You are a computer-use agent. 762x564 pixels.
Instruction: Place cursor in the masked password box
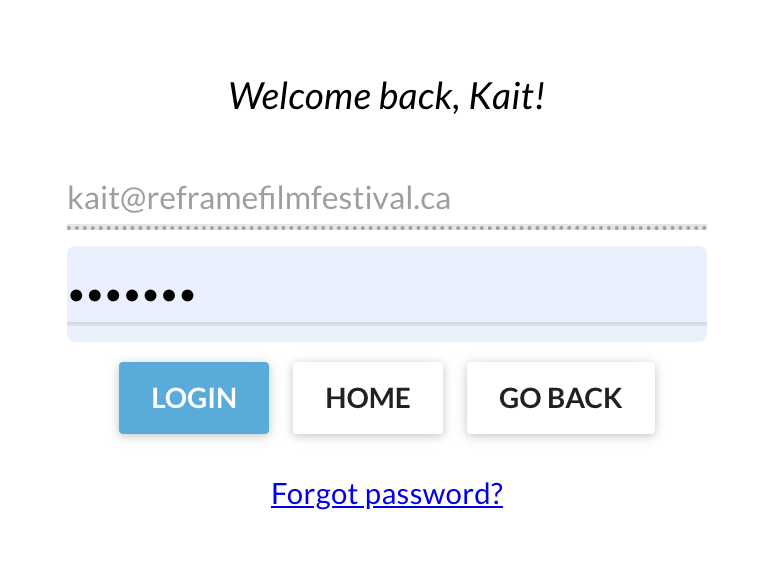click(x=386, y=294)
